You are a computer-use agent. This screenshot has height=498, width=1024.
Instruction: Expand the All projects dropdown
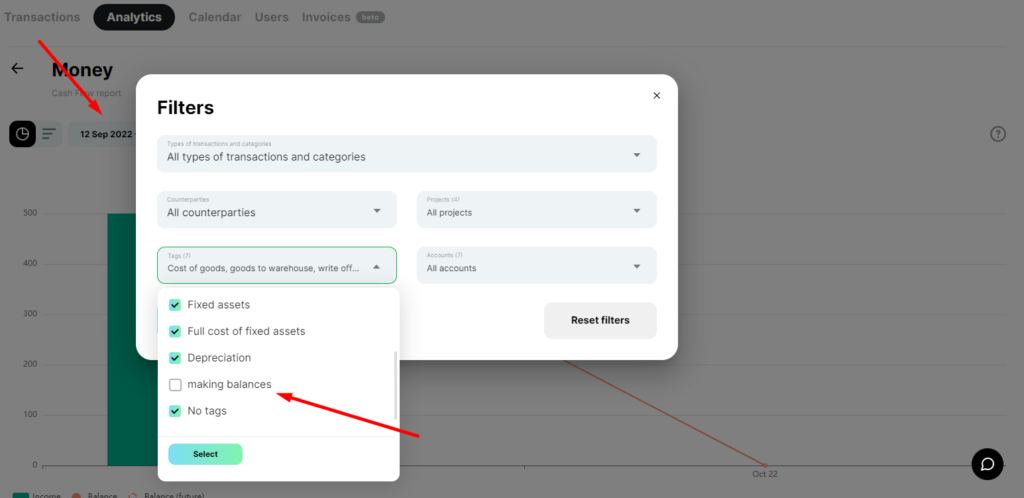click(537, 210)
